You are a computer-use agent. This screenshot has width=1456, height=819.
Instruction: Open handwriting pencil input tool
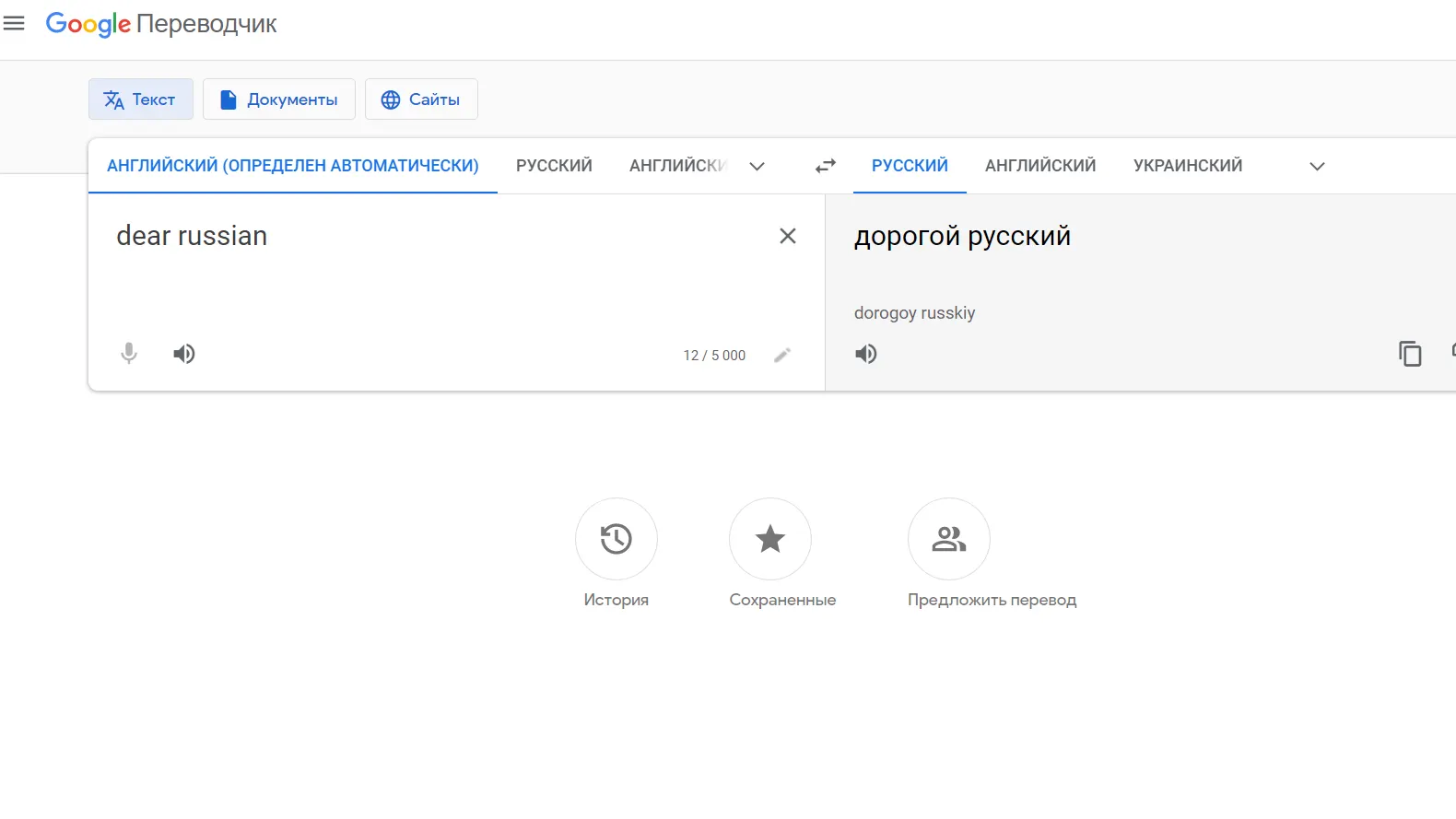click(x=782, y=355)
